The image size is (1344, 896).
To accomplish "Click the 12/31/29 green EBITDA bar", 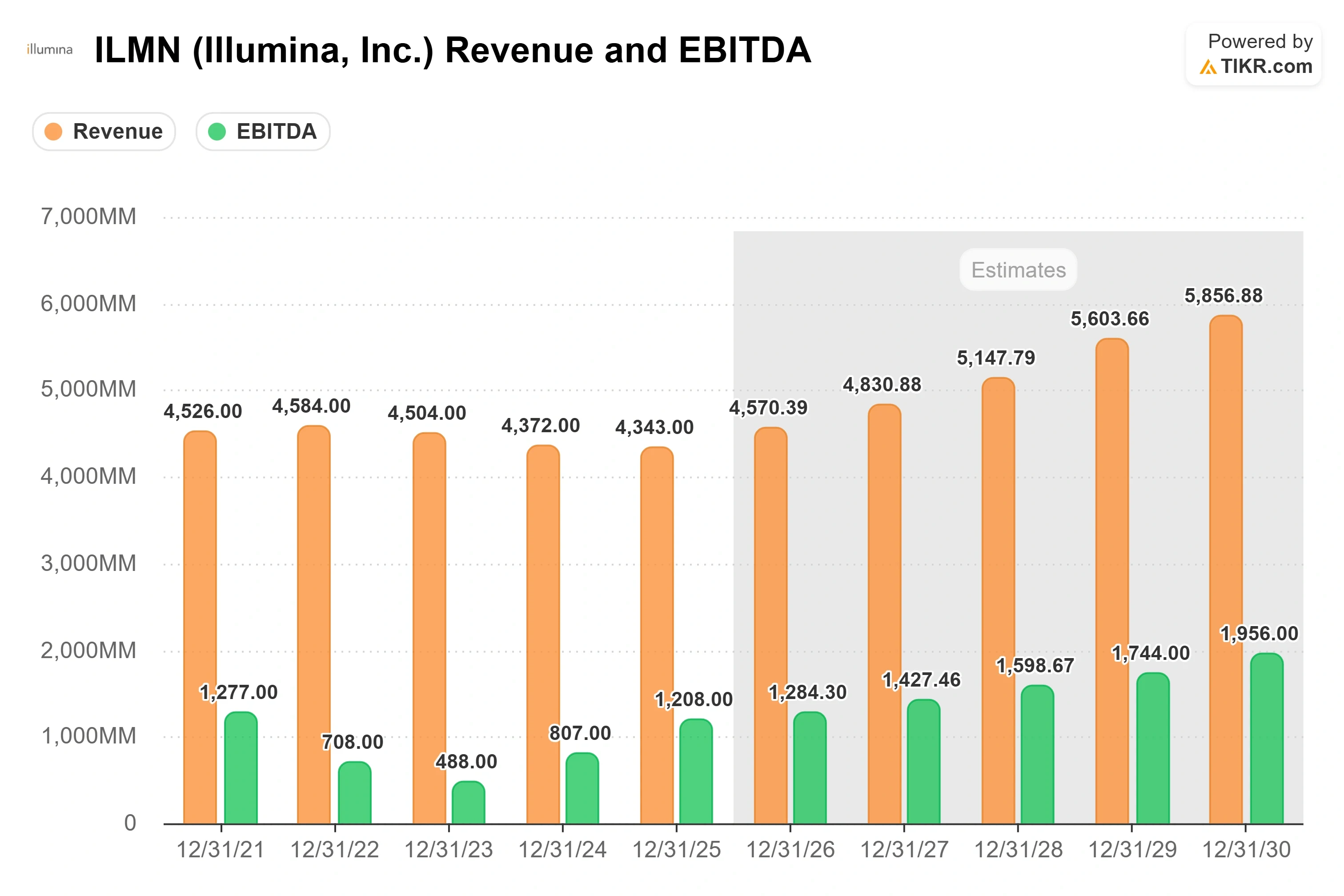I will click(1153, 748).
